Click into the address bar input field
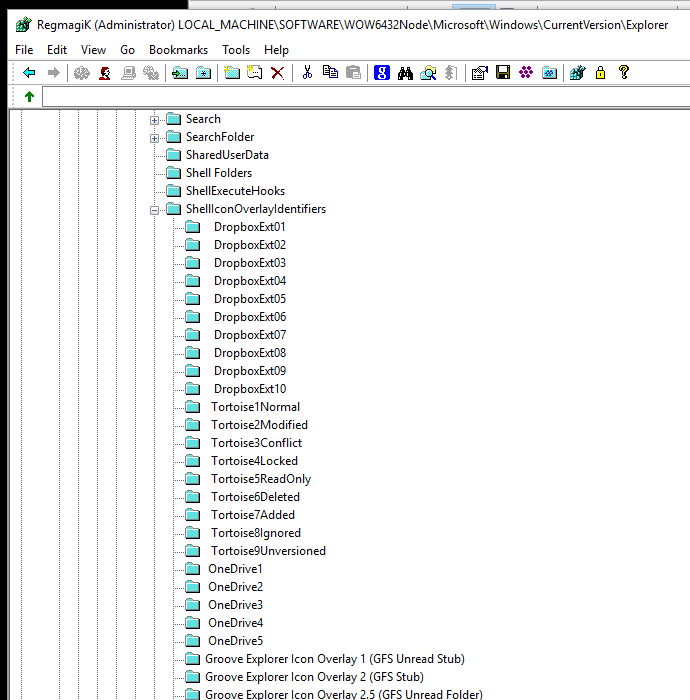Viewport: 690px width, 700px height. [366, 96]
